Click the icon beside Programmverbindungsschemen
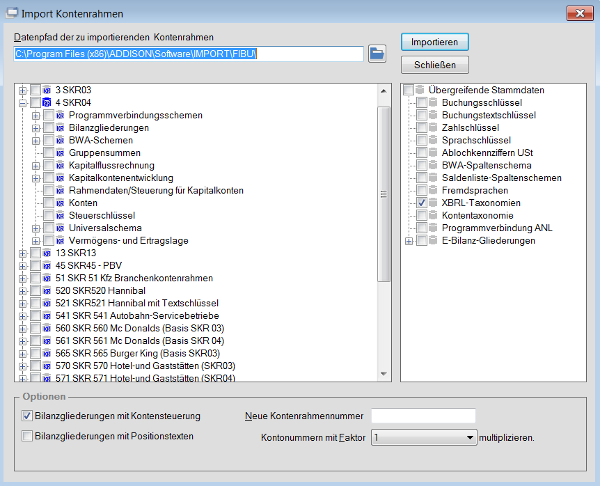The image size is (600, 486). (60, 115)
